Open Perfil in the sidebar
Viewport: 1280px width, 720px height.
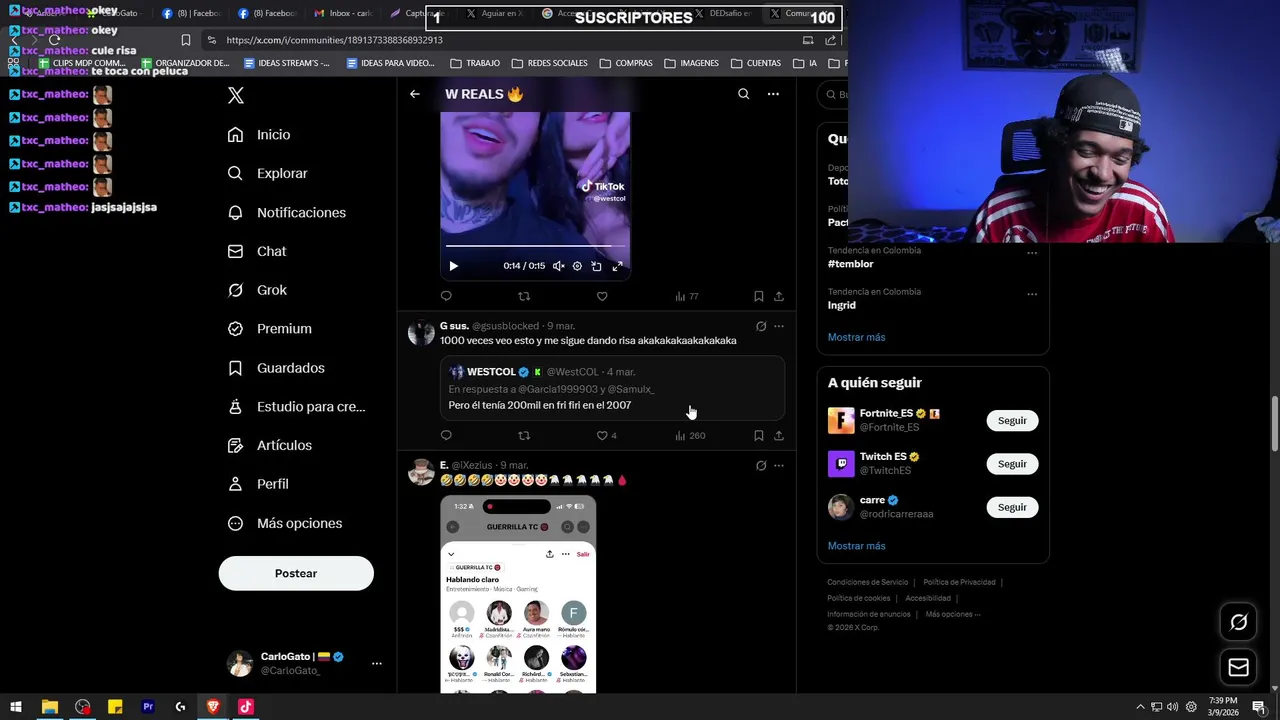(258, 484)
